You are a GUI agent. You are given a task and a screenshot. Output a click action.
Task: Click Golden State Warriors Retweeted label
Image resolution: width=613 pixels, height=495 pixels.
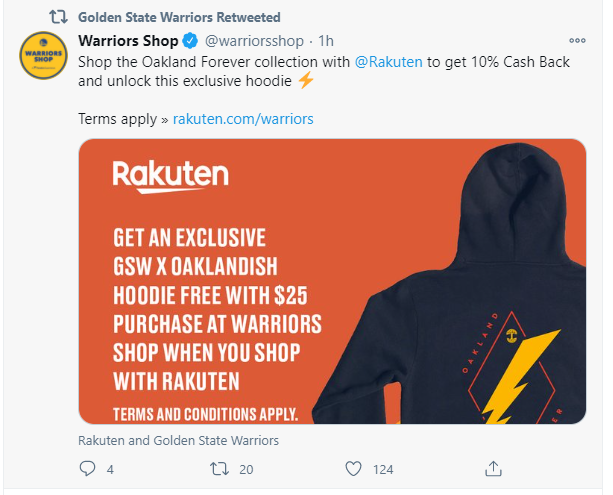(x=179, y=17)
